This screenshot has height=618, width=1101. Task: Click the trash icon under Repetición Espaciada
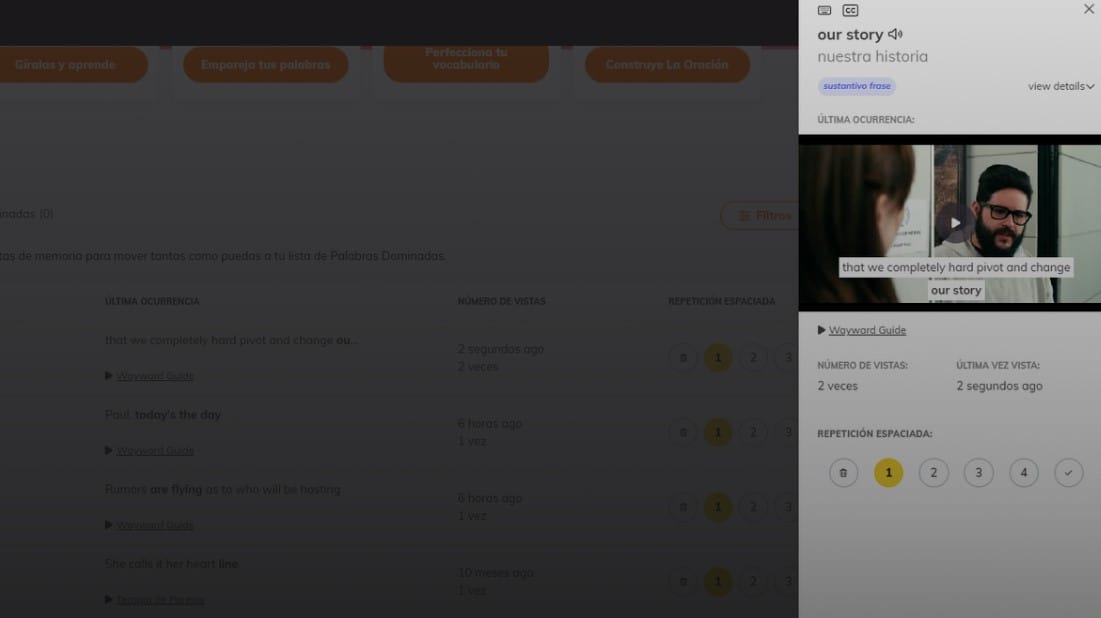(x=843, y=473)
